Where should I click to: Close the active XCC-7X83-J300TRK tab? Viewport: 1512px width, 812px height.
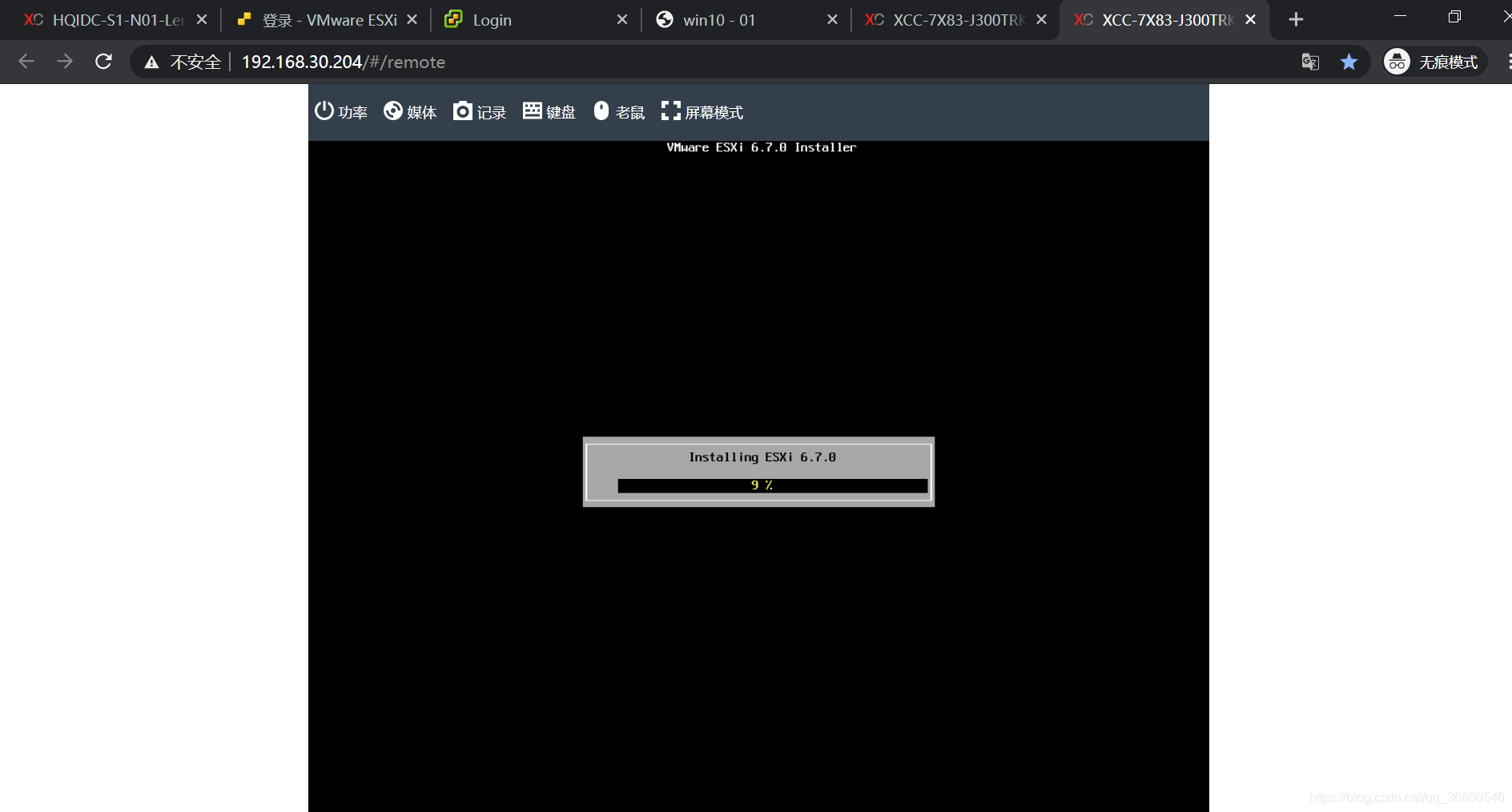[x=1251, y=19]
